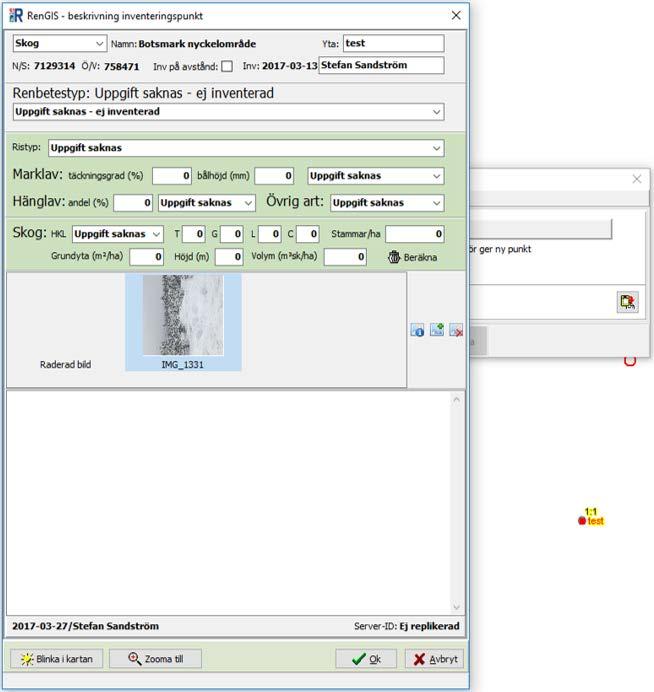This screenshot has width=654, height=692.
Task: Click the notes scrollbar up arrow
Action: click(456, 399)
